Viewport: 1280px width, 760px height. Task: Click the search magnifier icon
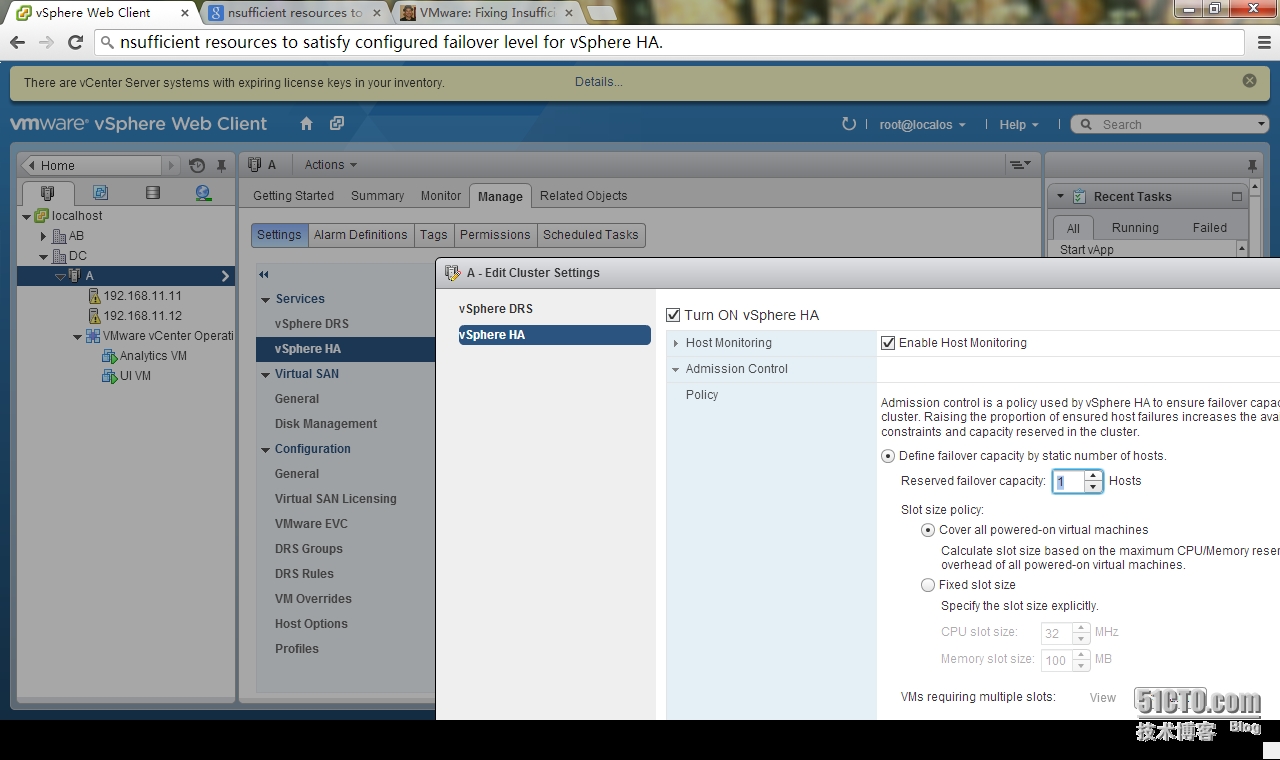[x=1087, y=125]
